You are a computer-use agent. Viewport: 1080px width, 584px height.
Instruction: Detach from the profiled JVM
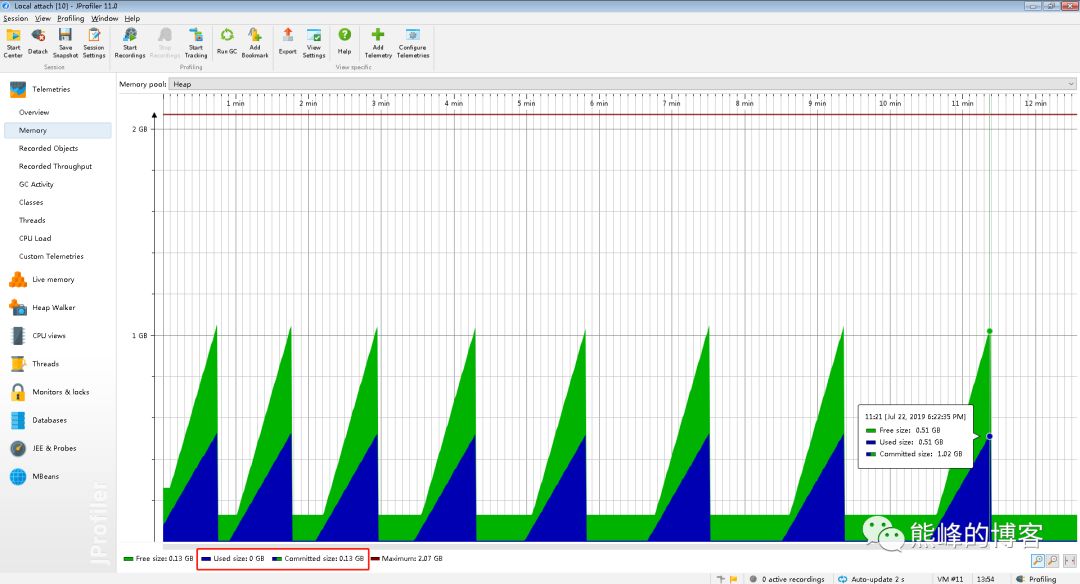(x=38, y=43)
